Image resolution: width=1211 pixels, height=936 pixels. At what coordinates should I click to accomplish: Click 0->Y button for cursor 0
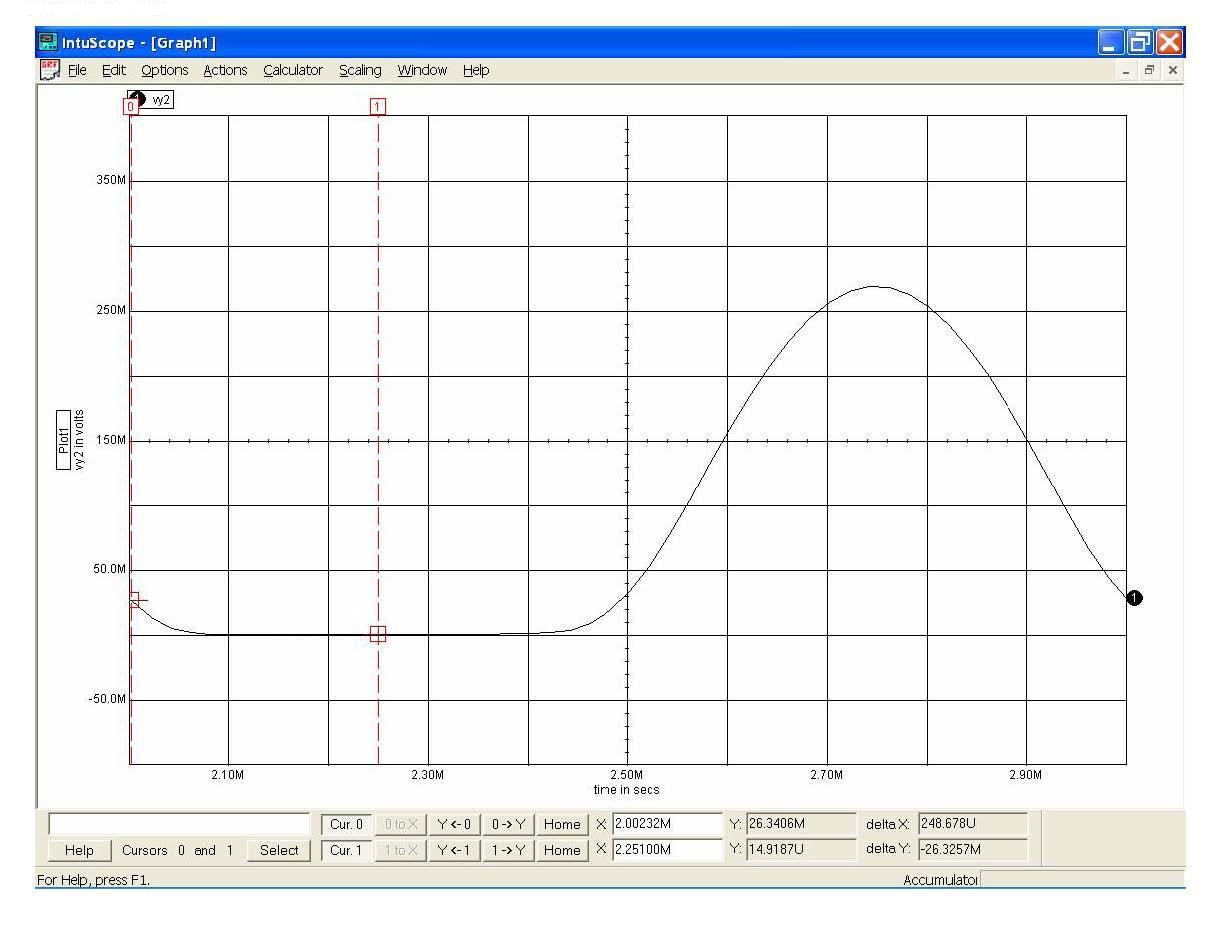click(508, 824)
